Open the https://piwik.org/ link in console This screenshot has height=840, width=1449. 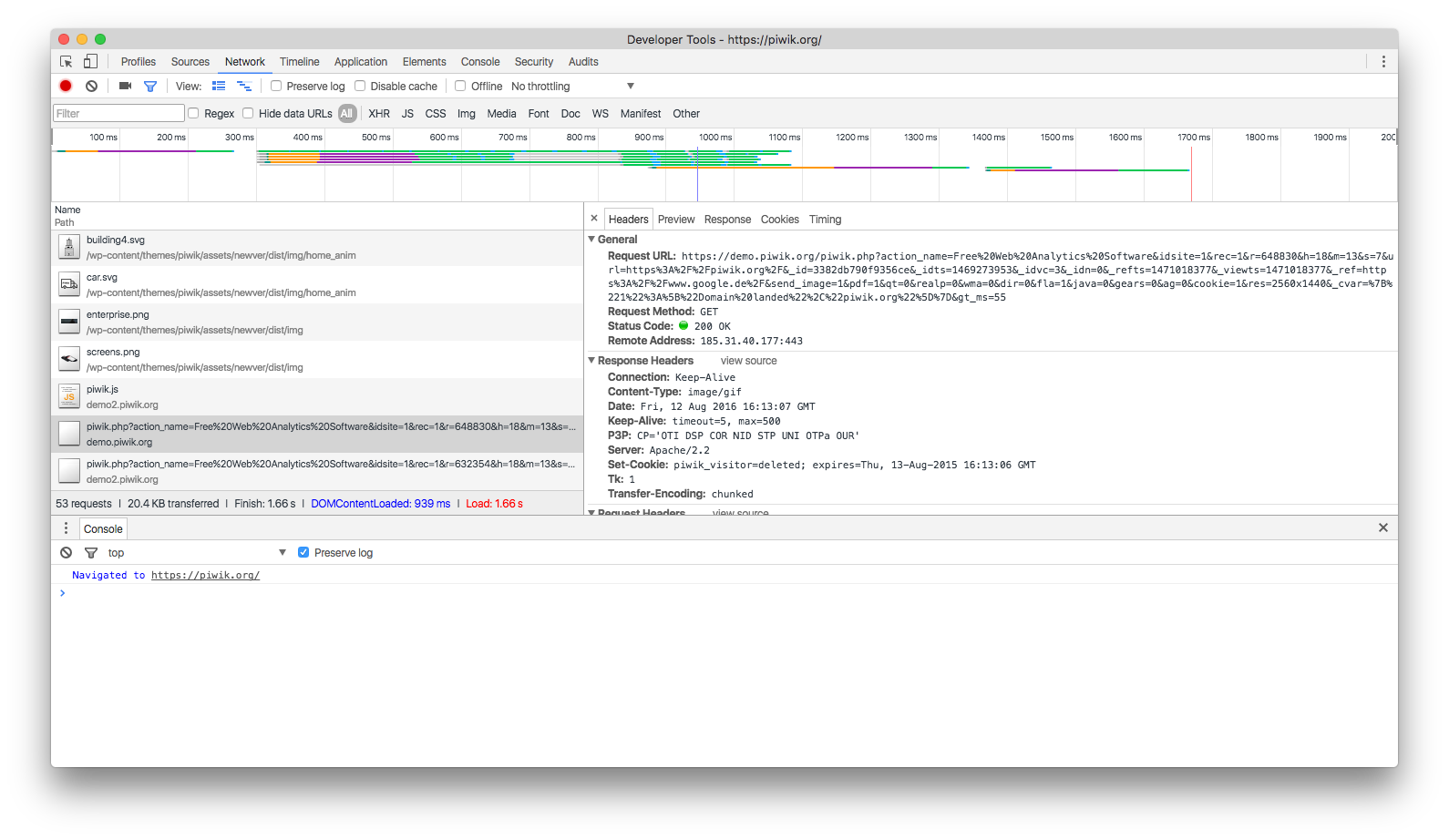[205, 575]
